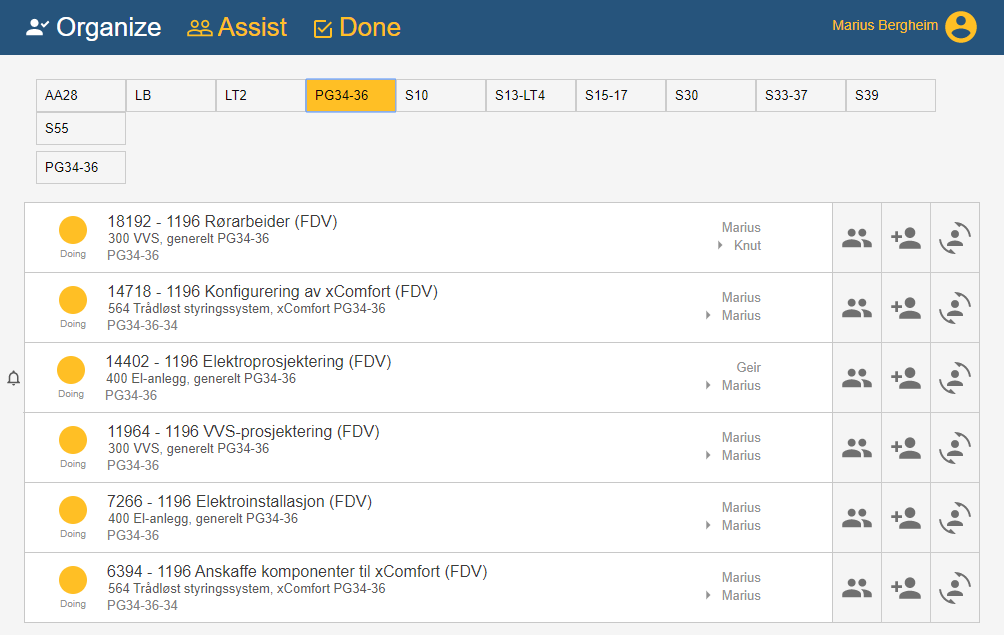Switch to the Assist tab
The image size is (1004, 635).
[x=238, y=27]
